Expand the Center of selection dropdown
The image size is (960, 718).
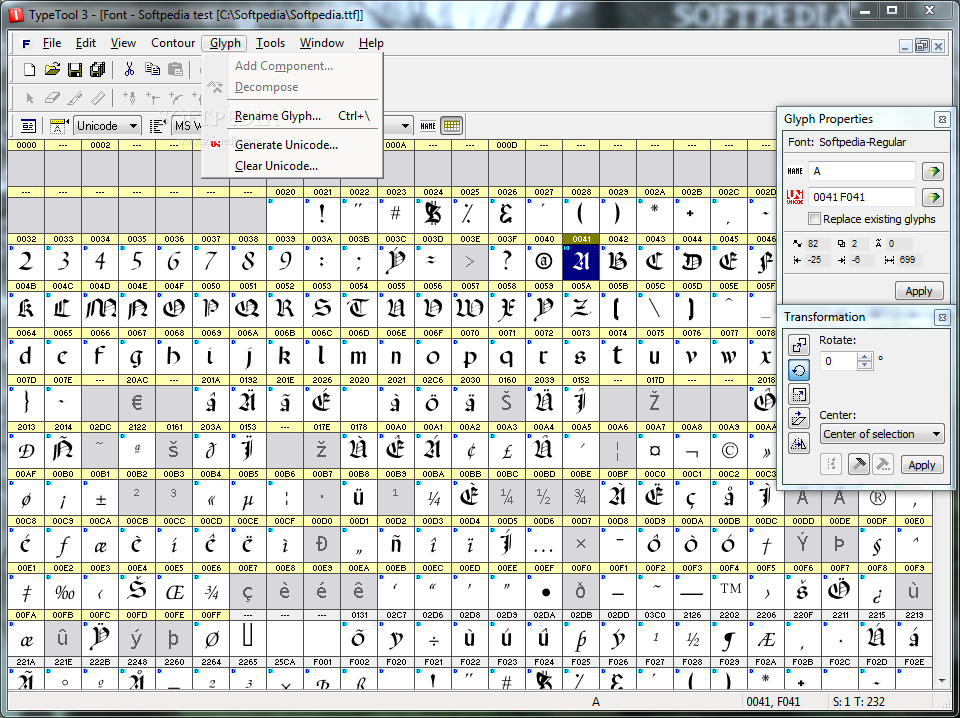point(882,434)
